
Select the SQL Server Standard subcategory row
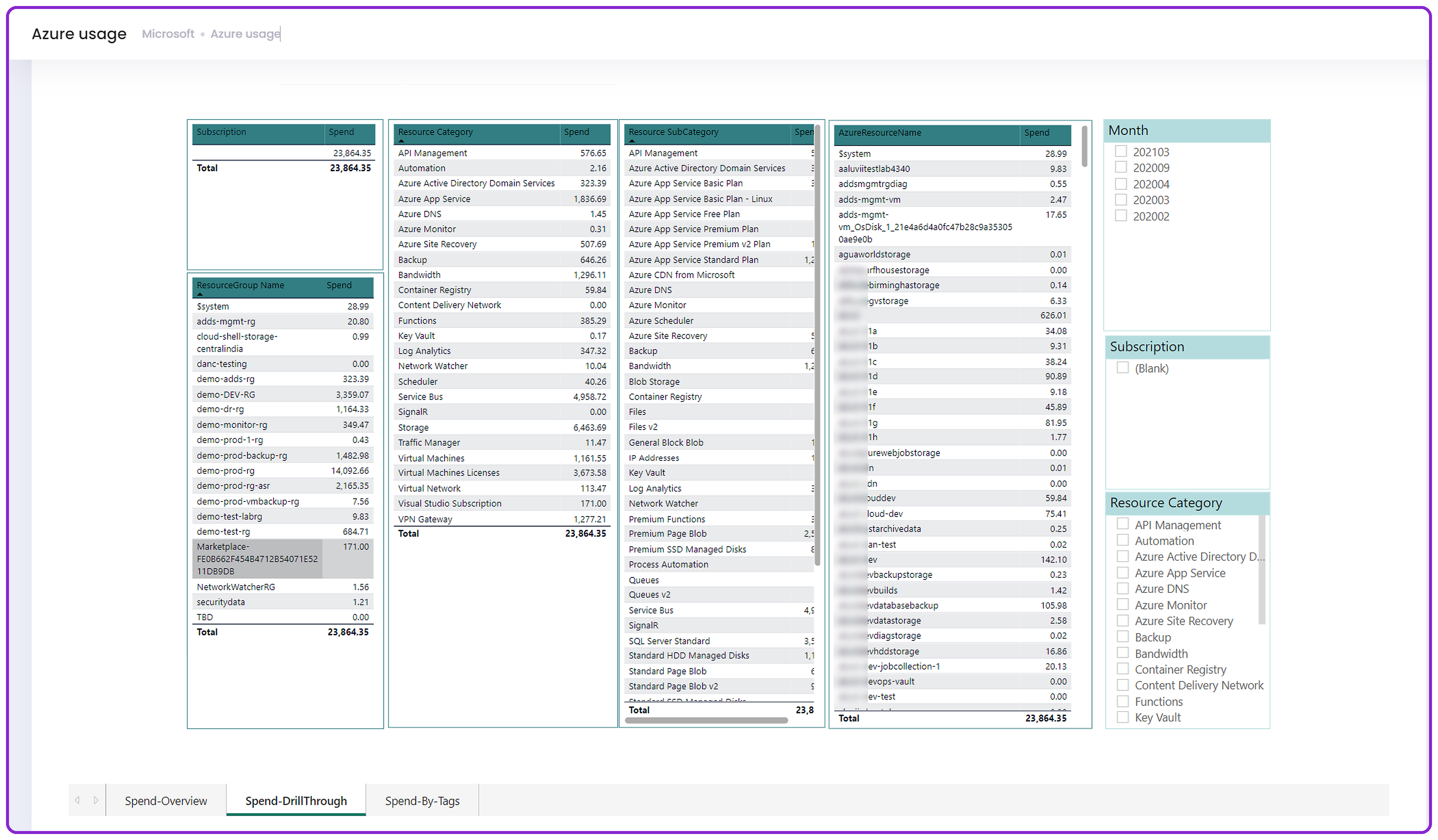719,641
